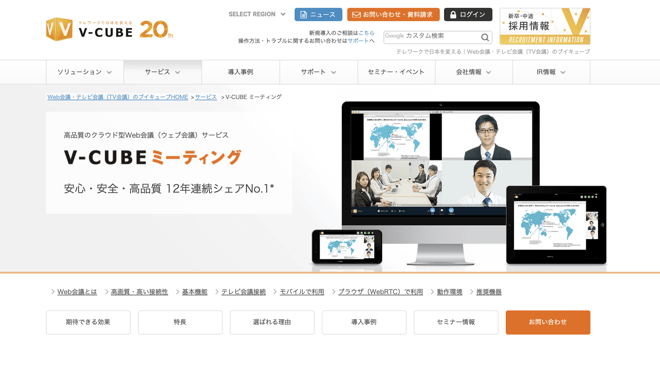Click the 期待できる効果 button
The image size is (660, 369).
pyautogui.click(x=88, y=322)
